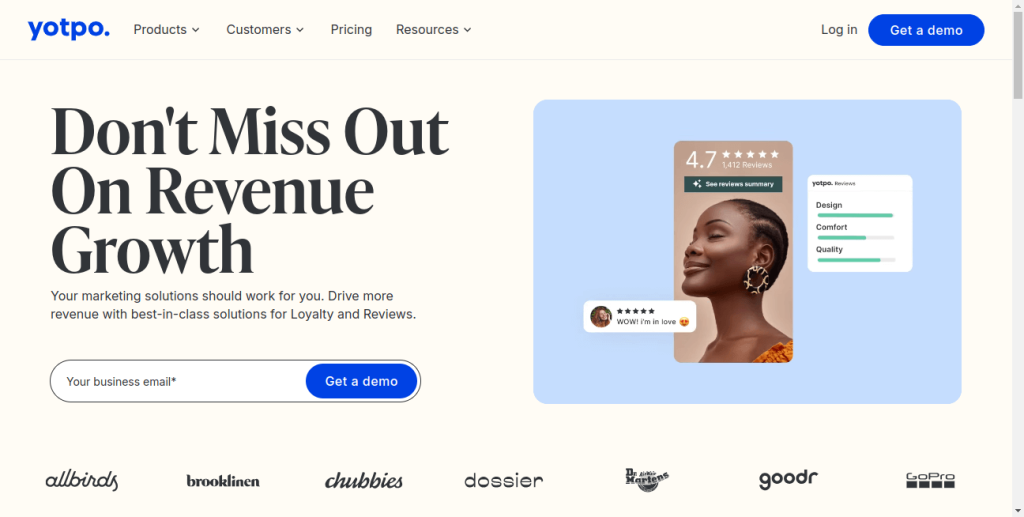Click the See reviews summary badge

(733, 184)
